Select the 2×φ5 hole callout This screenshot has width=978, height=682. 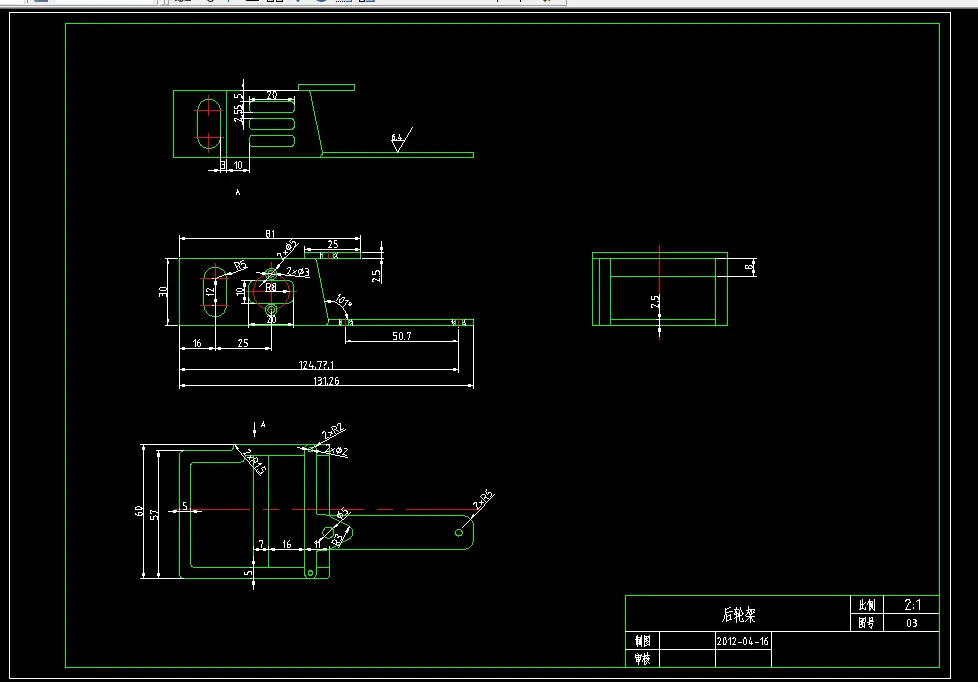coord(288,249)
